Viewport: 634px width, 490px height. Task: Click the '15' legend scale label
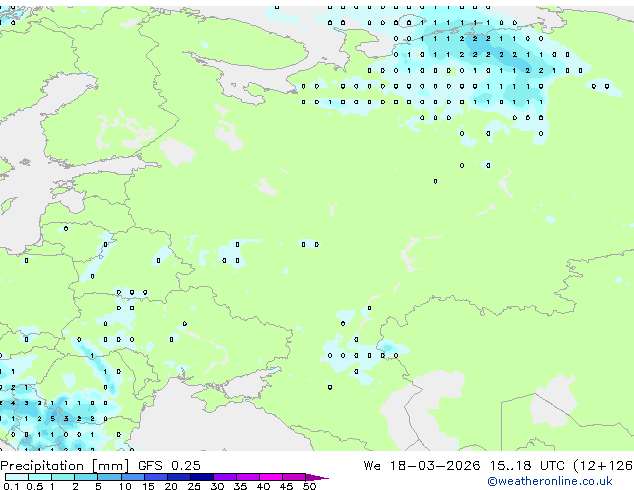coord(148,486)
